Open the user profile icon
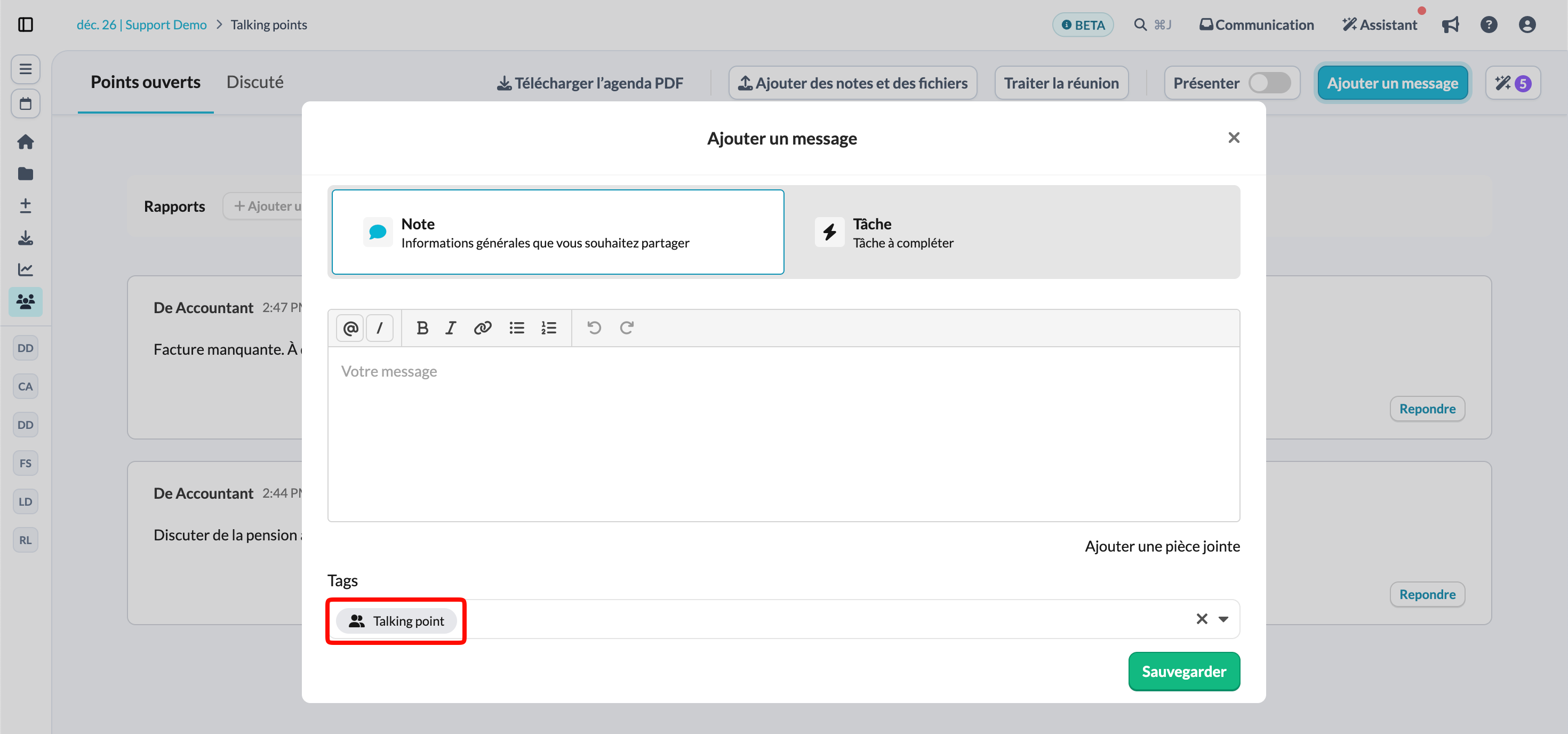 click(x=1527, y=25)
